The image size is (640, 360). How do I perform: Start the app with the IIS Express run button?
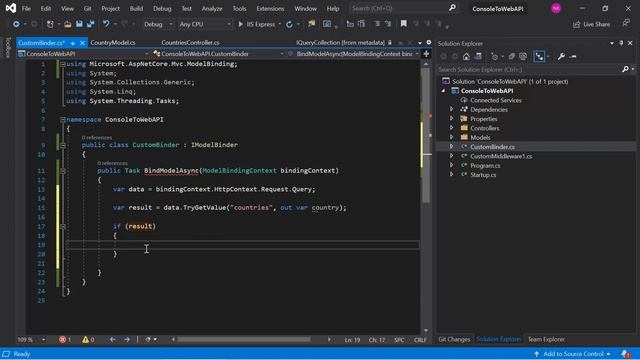tap(256, 24)
